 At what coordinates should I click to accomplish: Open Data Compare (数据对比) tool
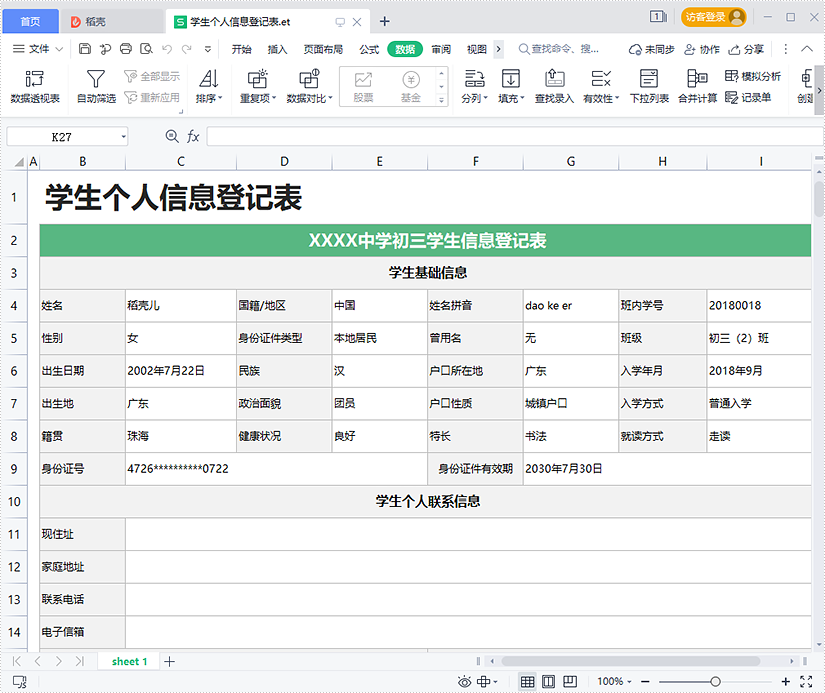[x=309, y=86]
